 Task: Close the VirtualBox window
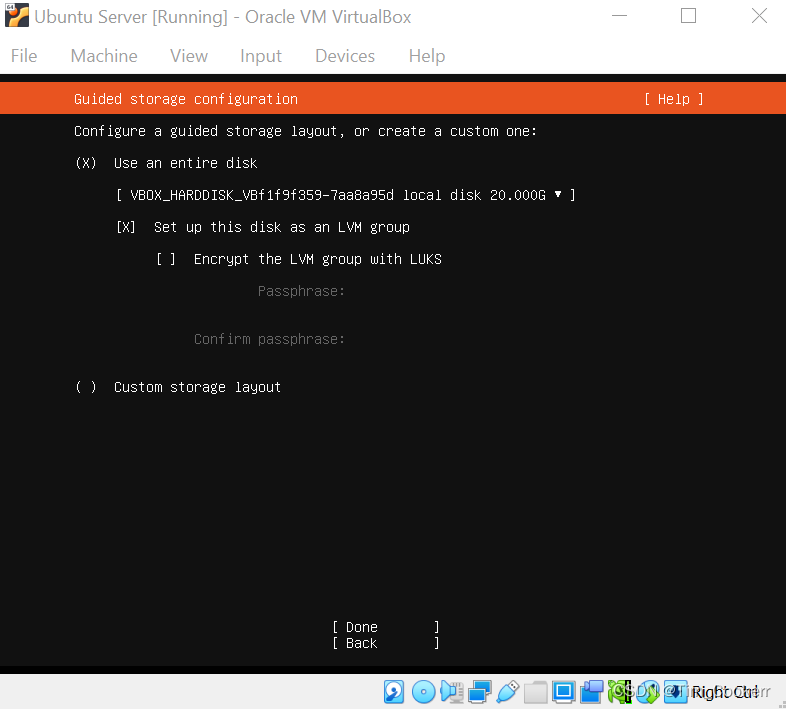tap(759, 16)
